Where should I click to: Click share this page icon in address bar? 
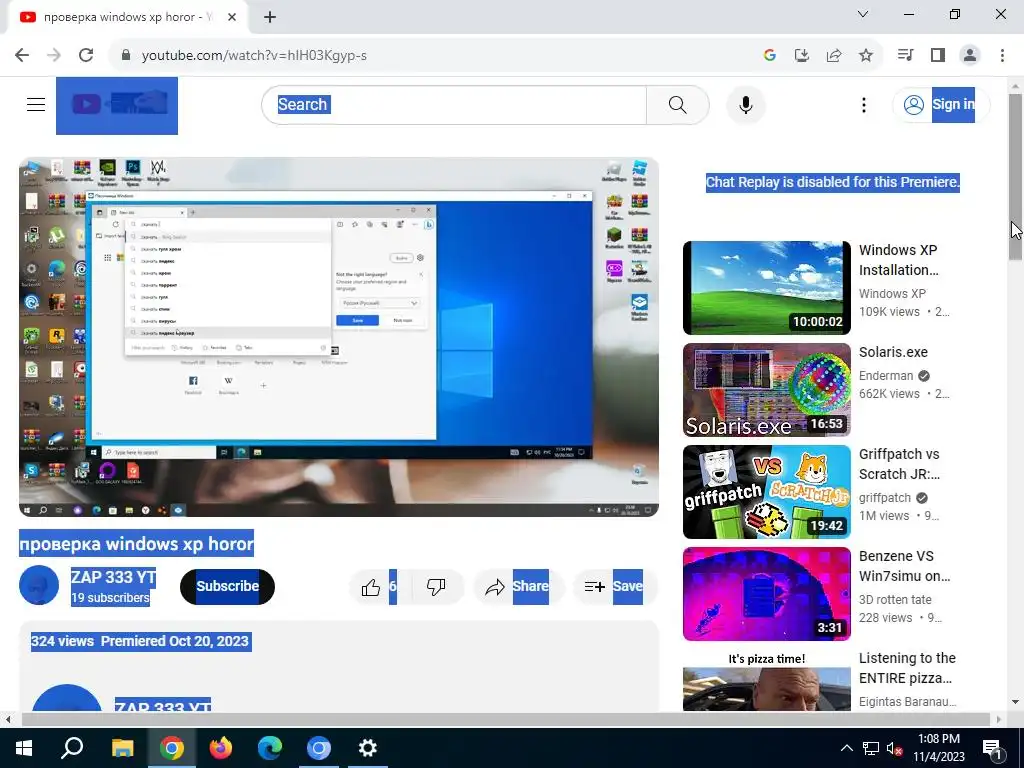(x=834, y=56)
